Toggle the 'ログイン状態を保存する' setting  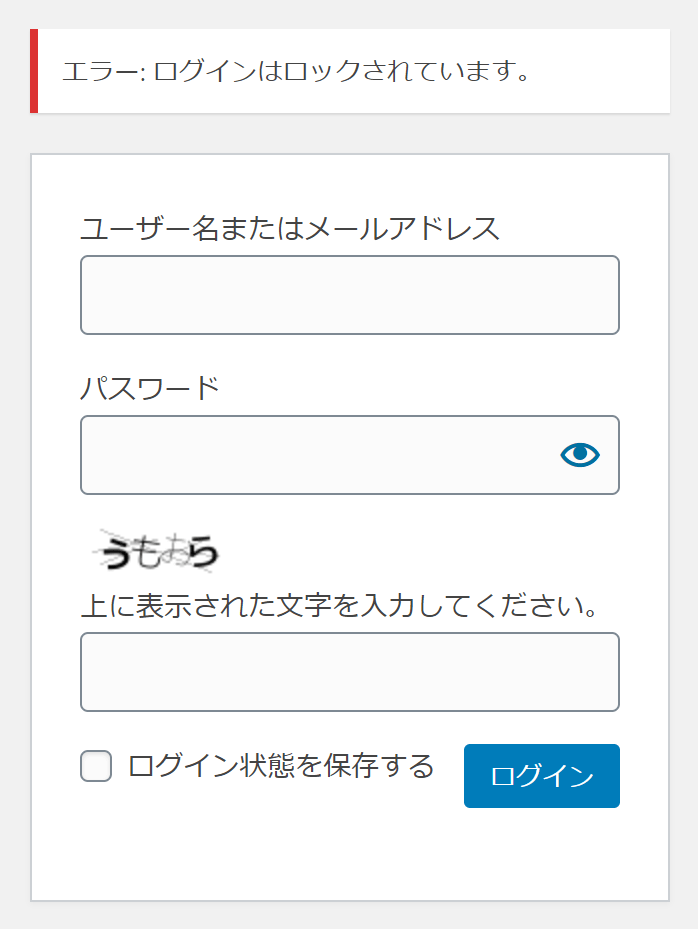(98, 766)
